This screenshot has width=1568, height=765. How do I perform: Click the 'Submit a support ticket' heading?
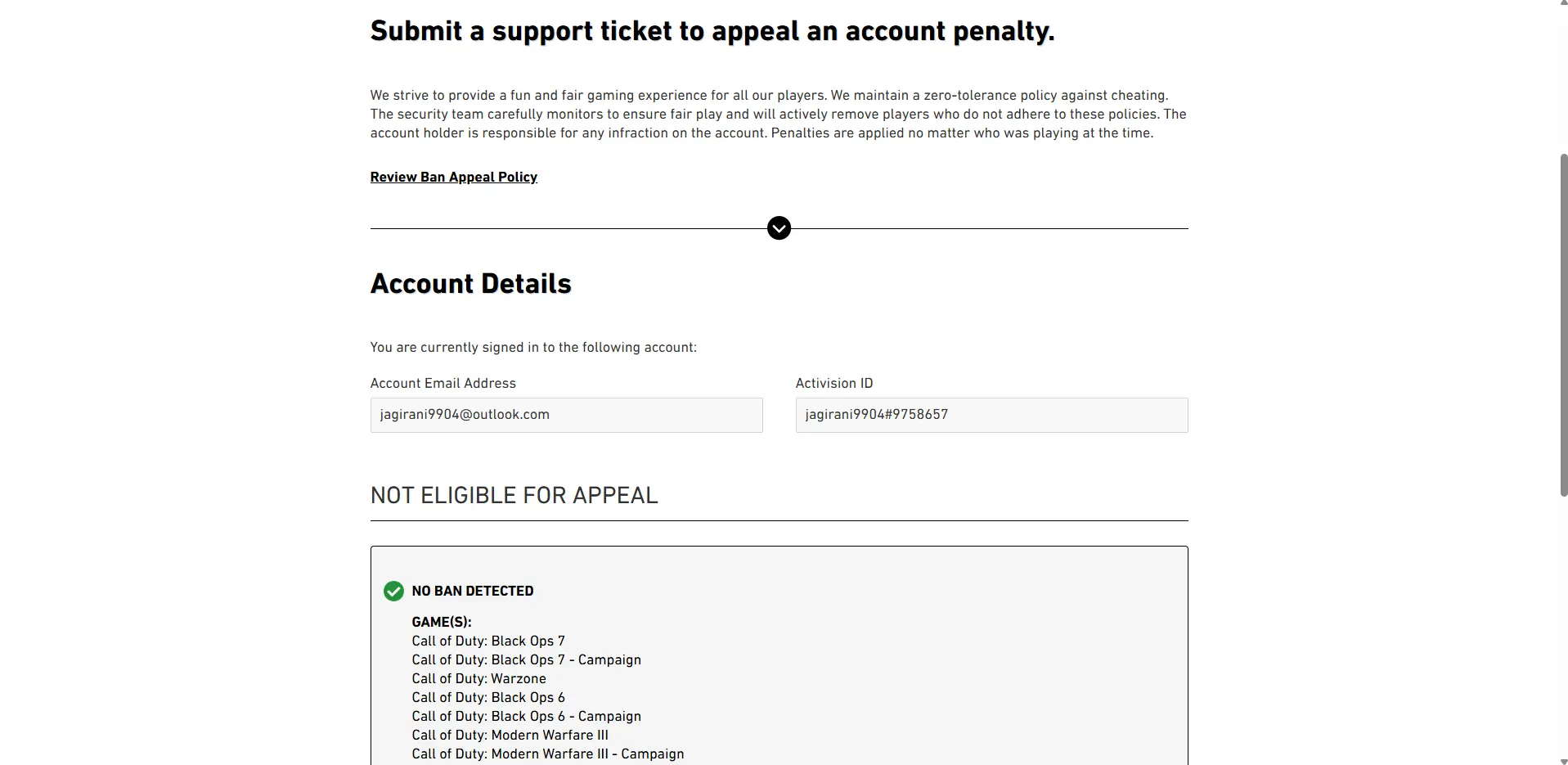[712, 31]
